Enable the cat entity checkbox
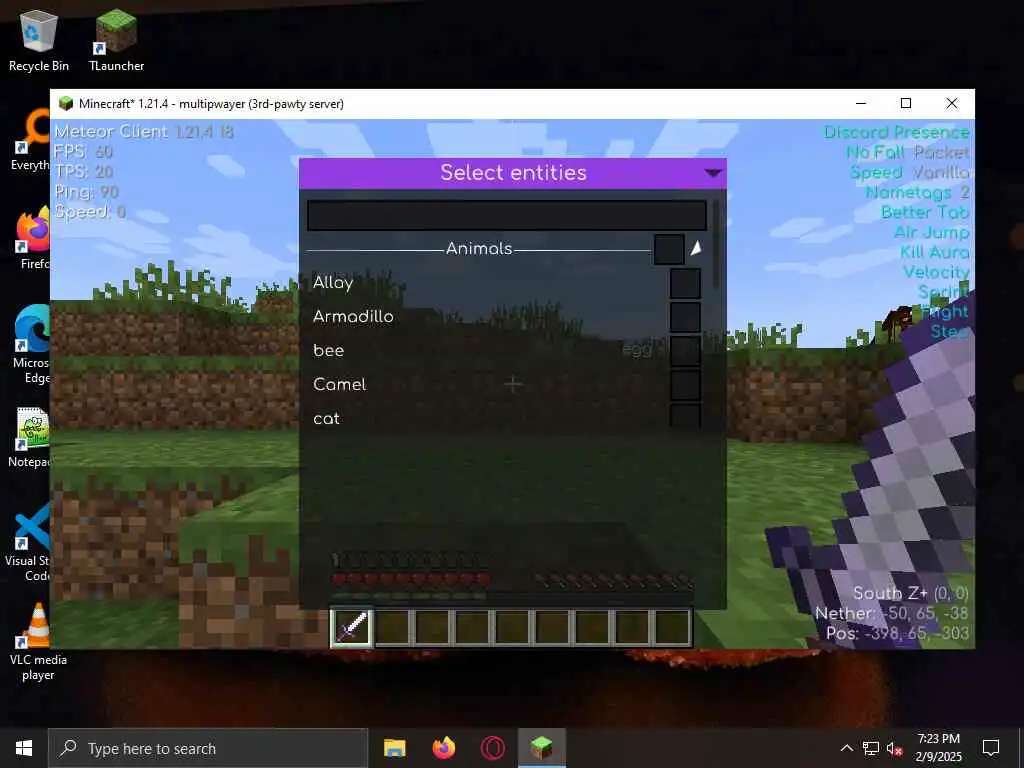Image resolution: width=1024 pixels, height=768 pixels. 685,417
